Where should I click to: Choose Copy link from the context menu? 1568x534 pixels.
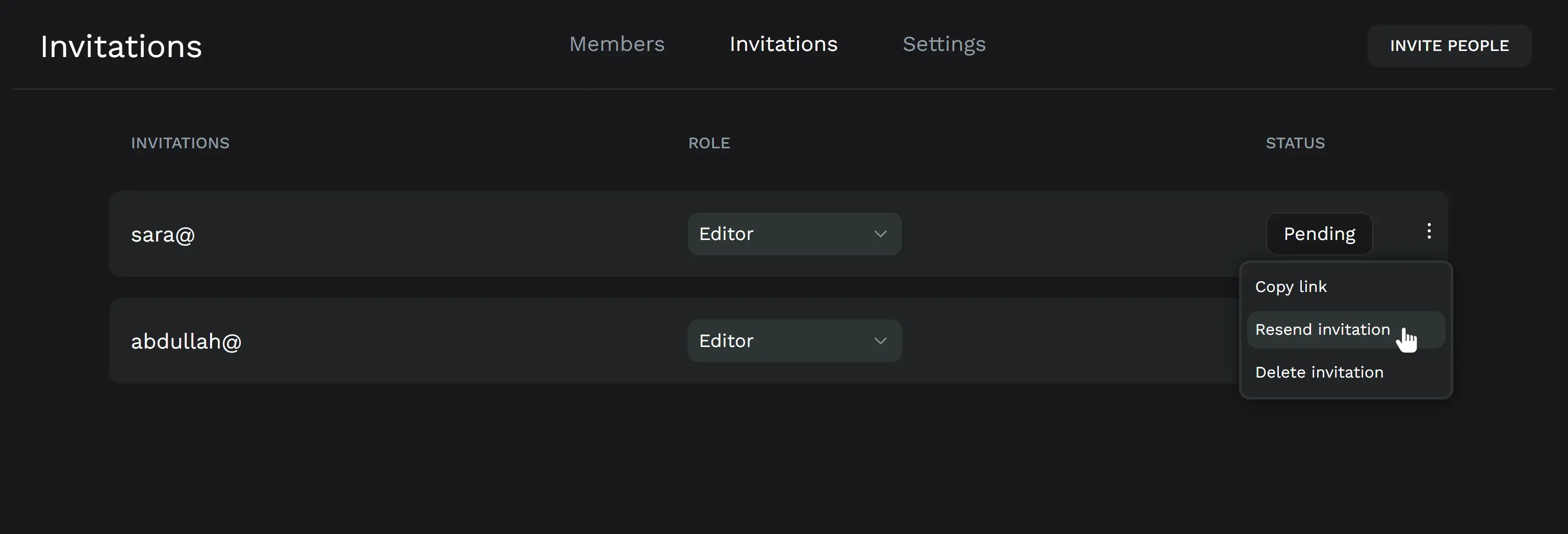[1291, 287]
